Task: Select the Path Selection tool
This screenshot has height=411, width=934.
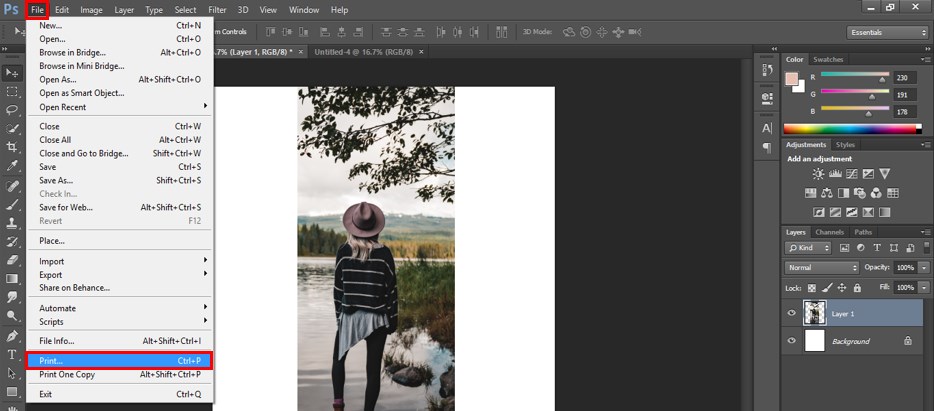Action: (x=12, y=373)
